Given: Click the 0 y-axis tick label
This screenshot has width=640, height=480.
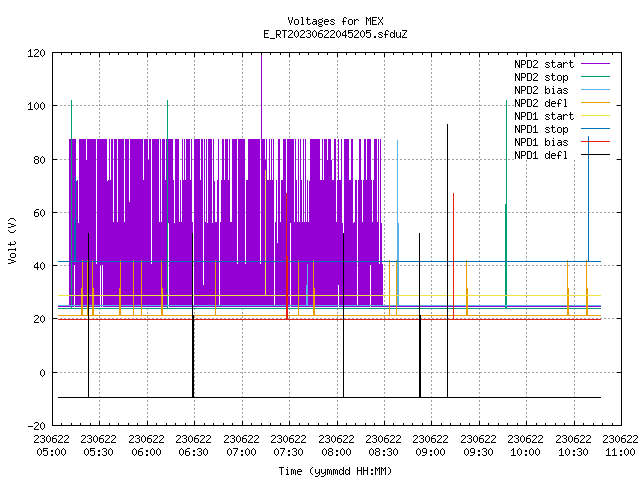Looking at the screenshot, I should [42, 373].
